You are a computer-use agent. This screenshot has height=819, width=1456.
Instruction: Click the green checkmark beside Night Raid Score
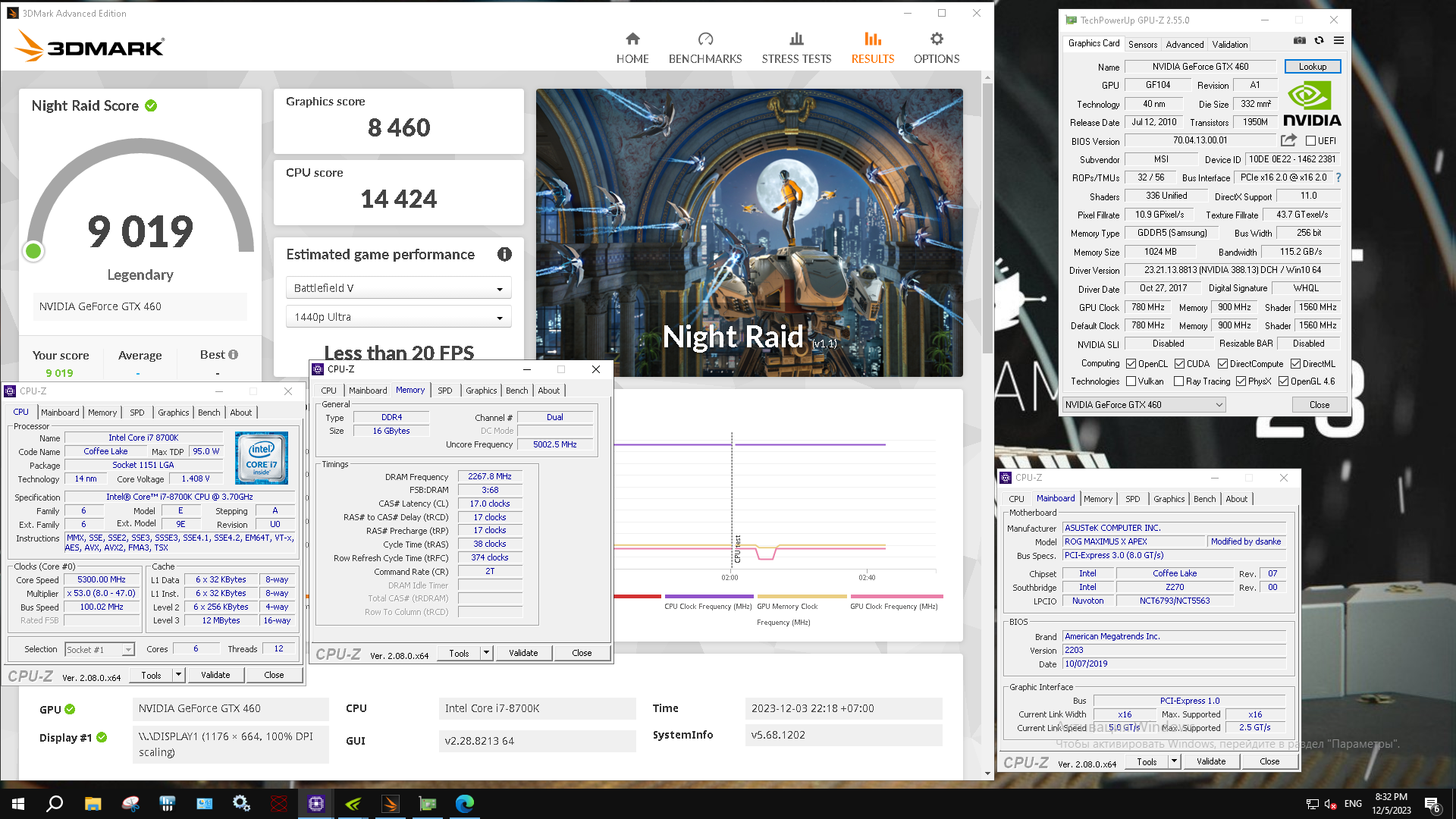151,105
